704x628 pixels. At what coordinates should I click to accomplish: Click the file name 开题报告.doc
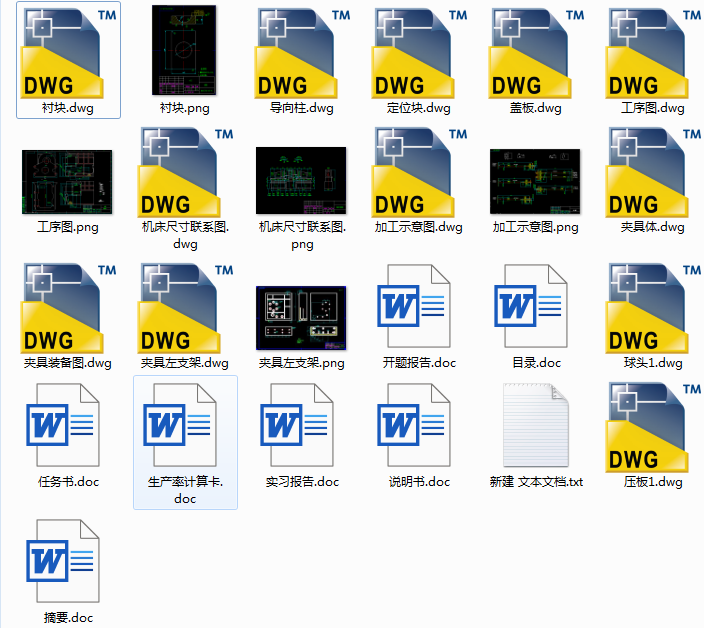[x=419, y=363]
